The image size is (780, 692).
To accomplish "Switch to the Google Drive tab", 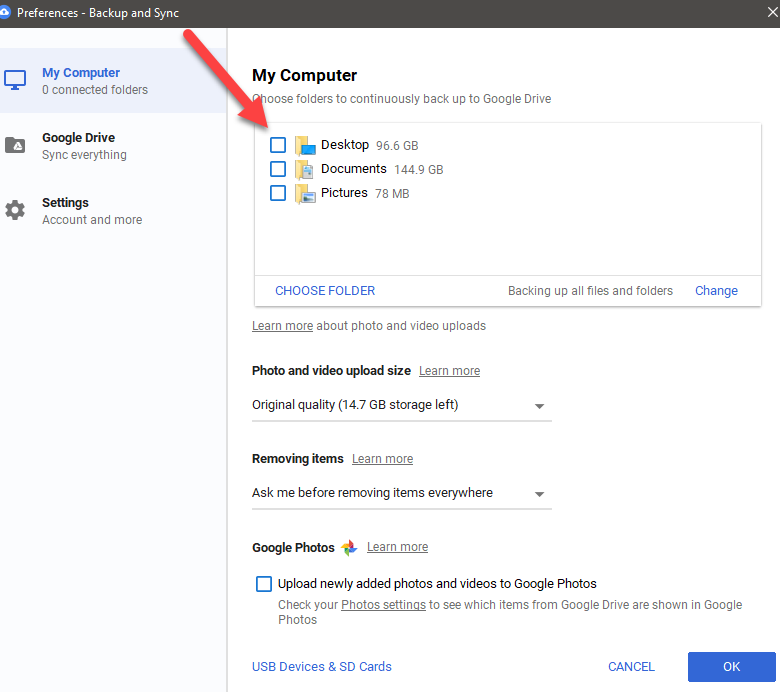I will click(x=113, y=146).
